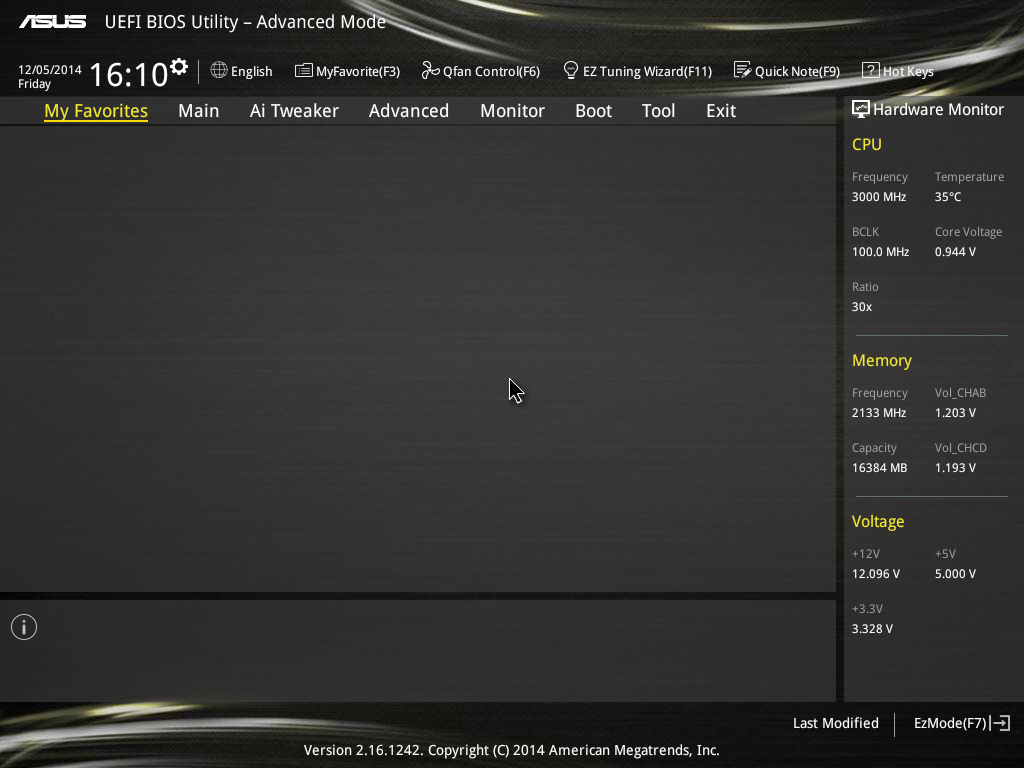Switch to the Main tab
Viewport: 1024px width, 768px height.
pos(199,111)
